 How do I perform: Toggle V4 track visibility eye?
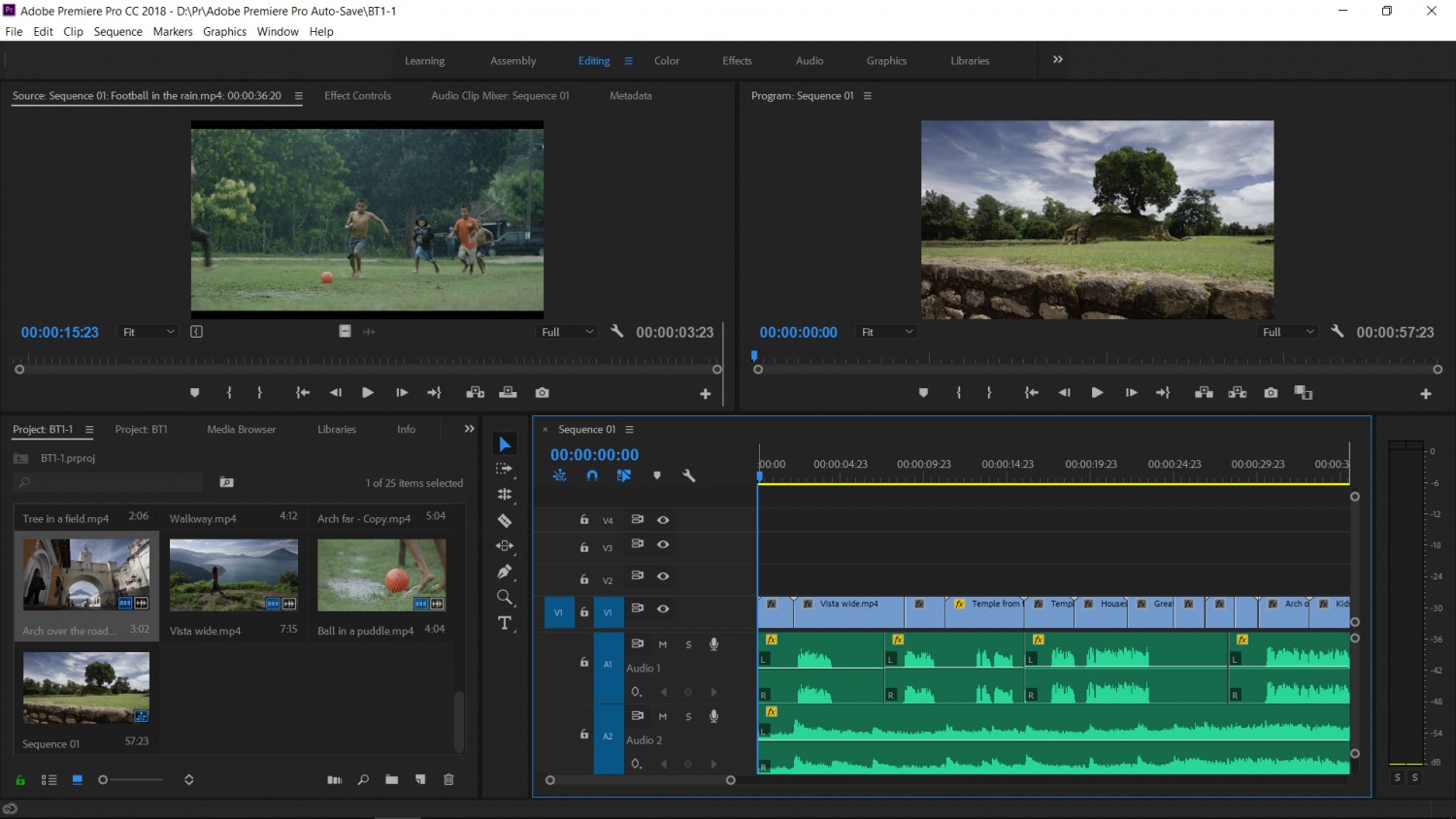[x=663, y=520]
